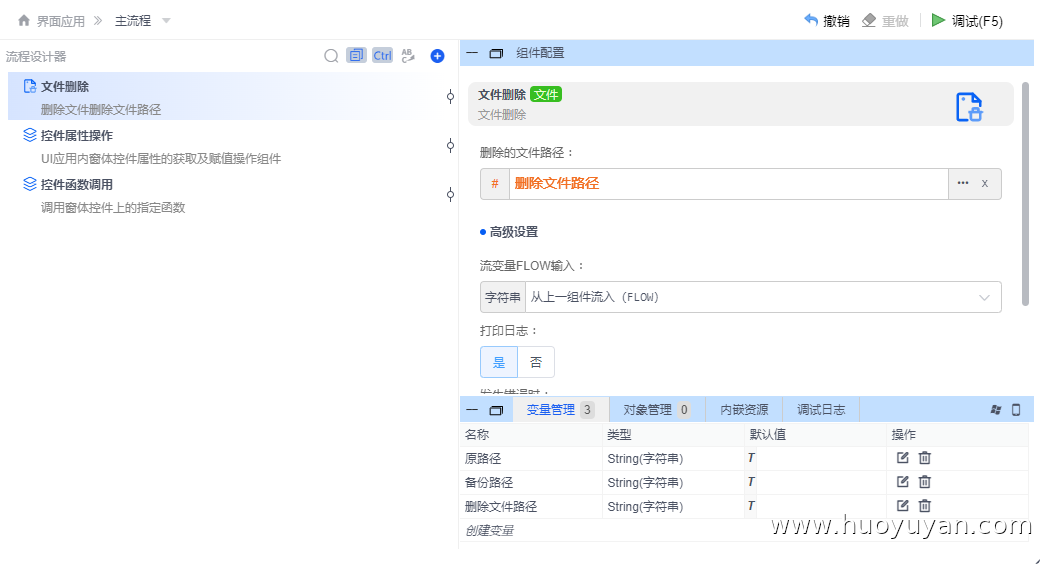
Task: Click the 文件删除 step file icon
Action: [29, 86]
